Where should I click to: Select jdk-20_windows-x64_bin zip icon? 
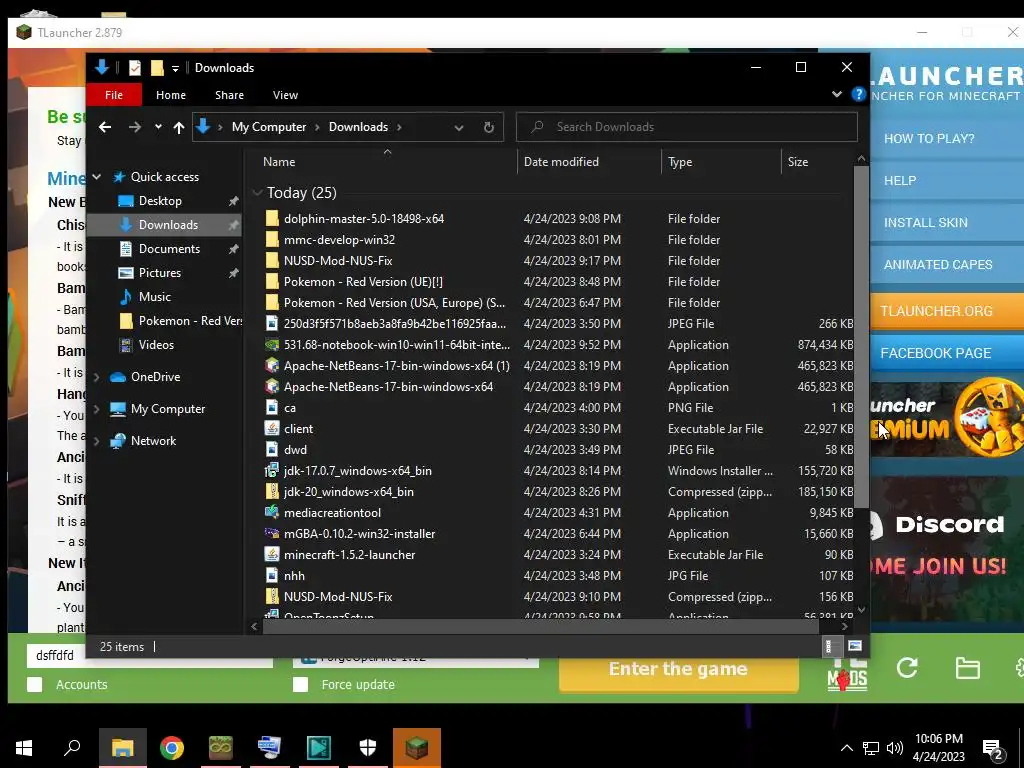[x=272, y=492]
